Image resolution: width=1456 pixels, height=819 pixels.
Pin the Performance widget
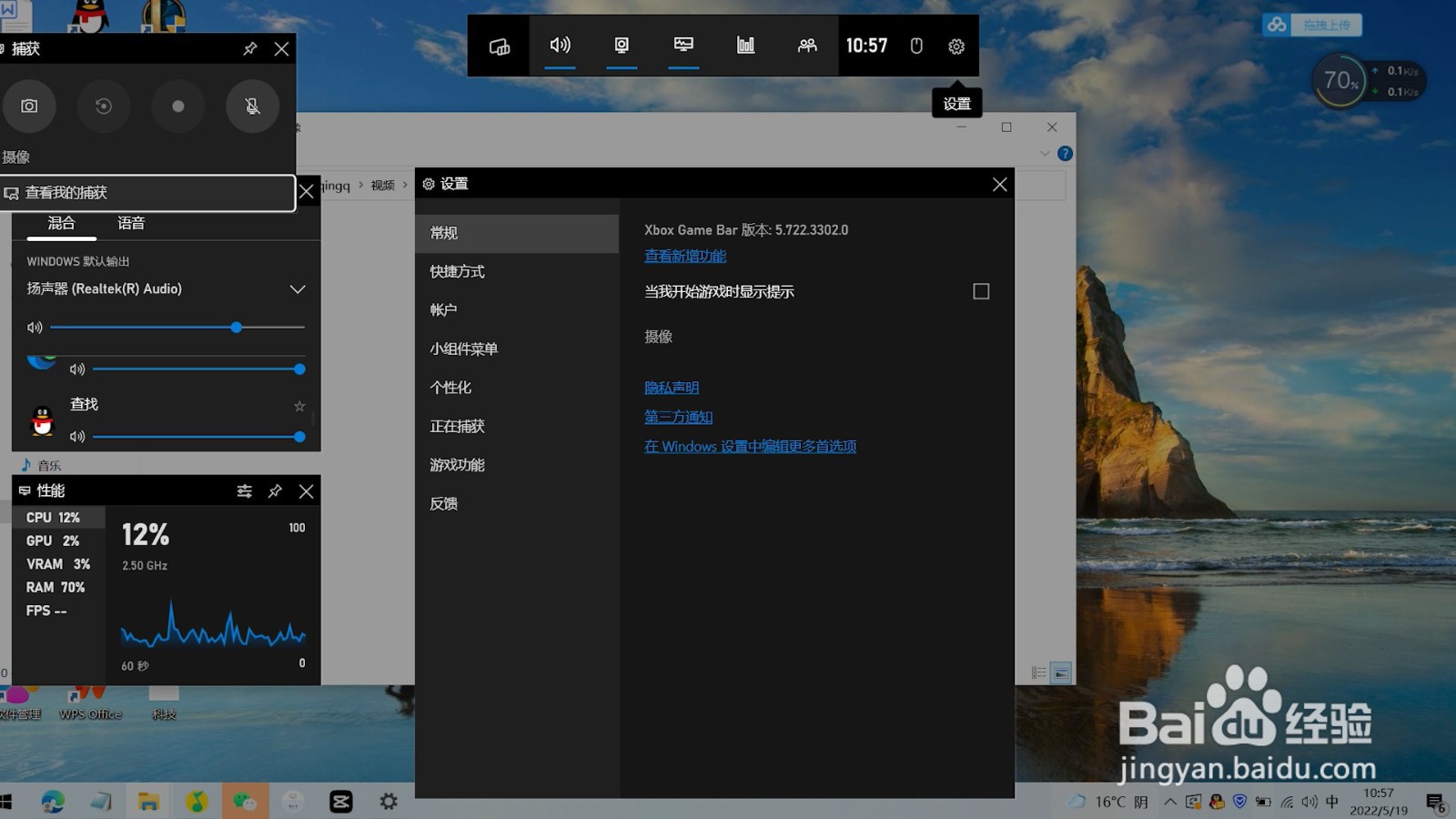[x=275, y=491]
